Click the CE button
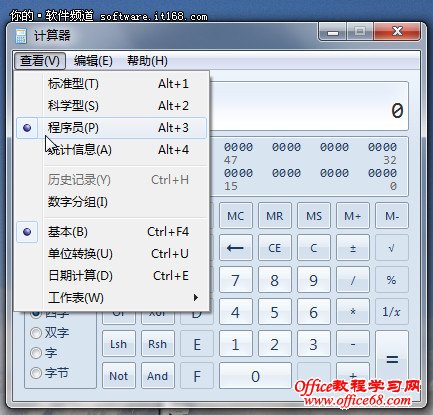433x415 pixels. tap(275, 248)
